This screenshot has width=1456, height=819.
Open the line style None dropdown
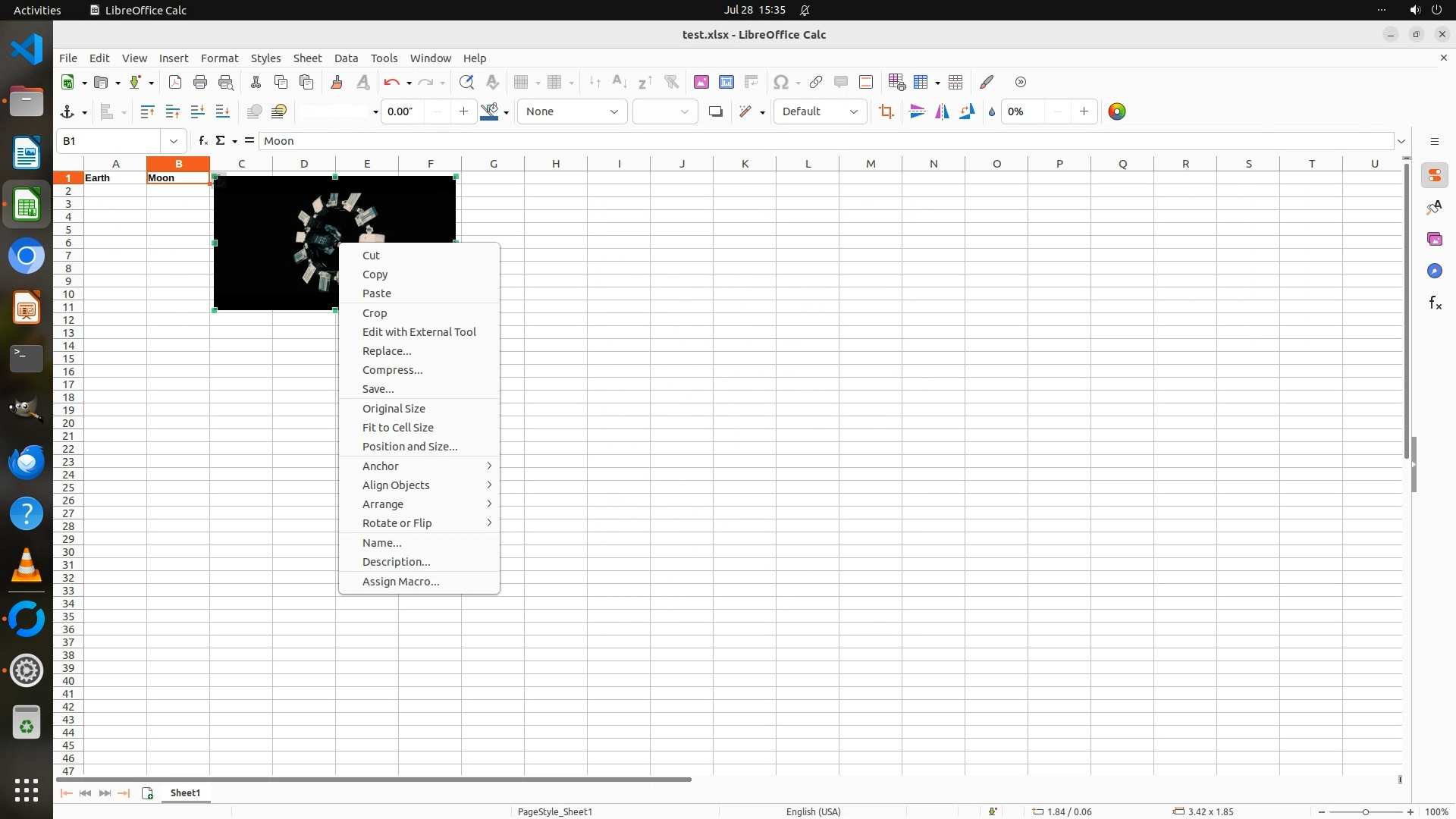click(x=572, y=111)
